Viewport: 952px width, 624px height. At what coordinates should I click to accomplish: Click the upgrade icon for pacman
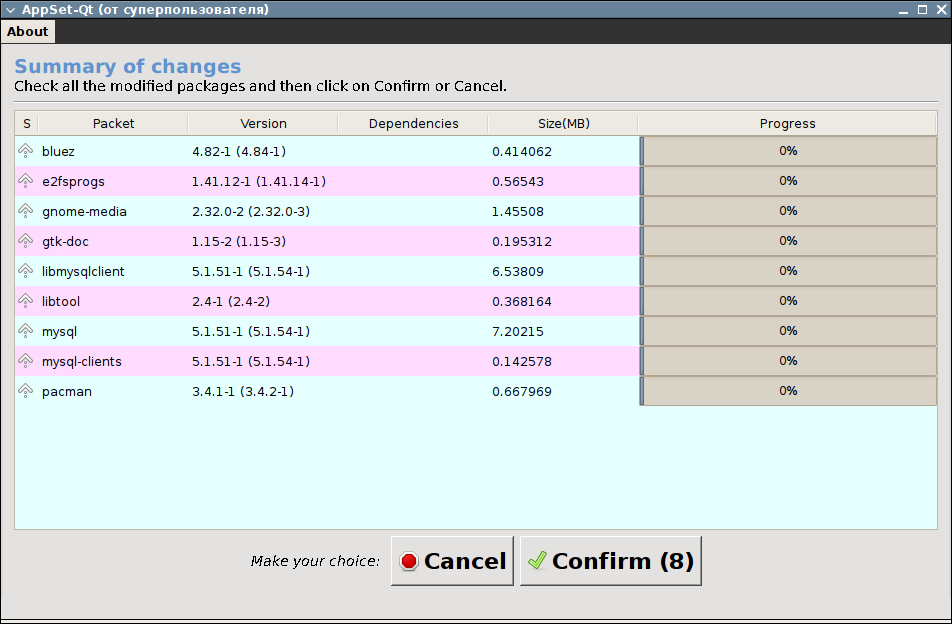26,391
